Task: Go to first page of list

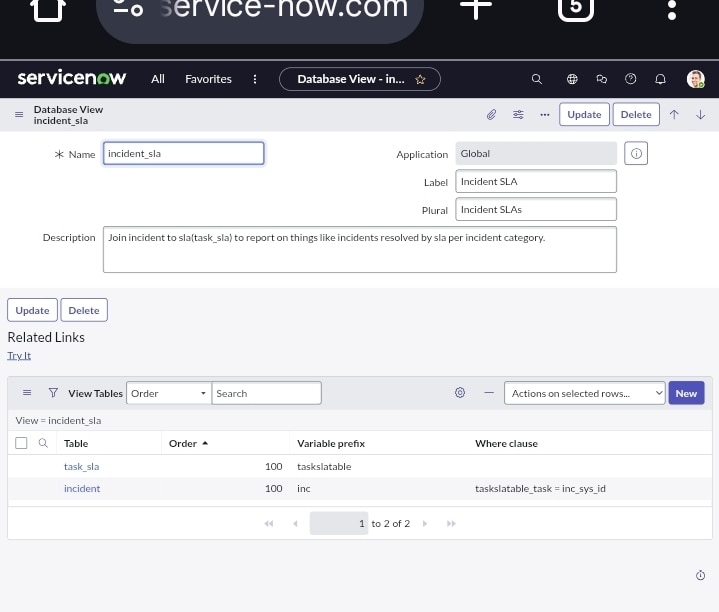Action: [269, 523]
